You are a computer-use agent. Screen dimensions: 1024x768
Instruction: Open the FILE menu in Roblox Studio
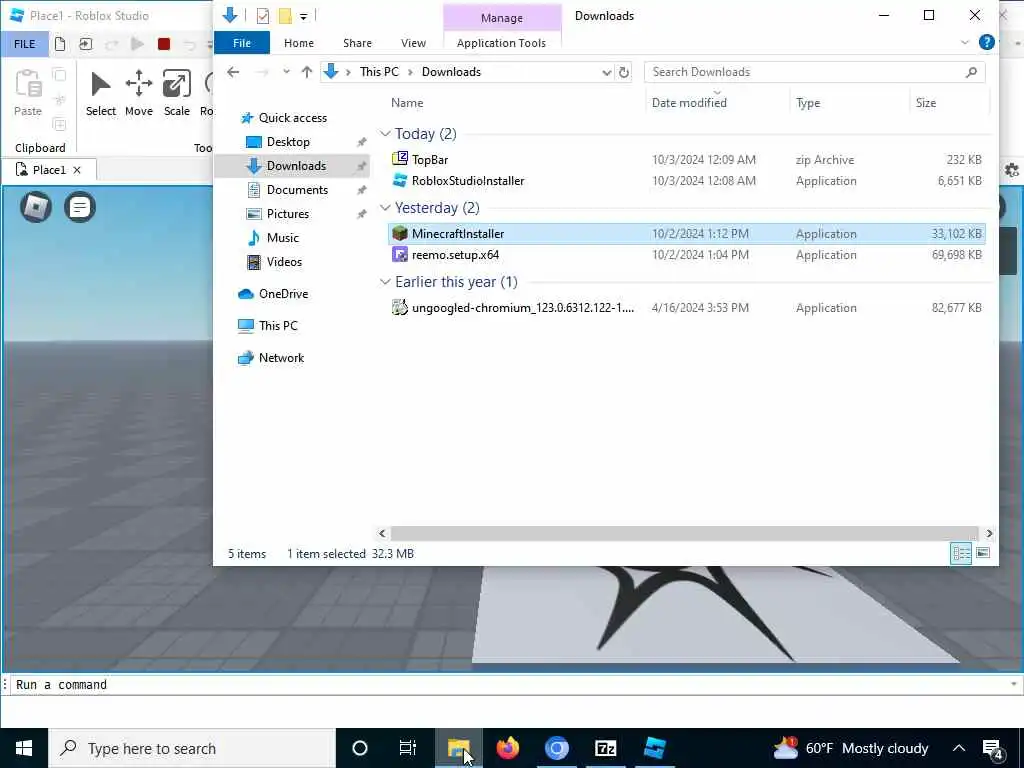[x=25, y=44]
